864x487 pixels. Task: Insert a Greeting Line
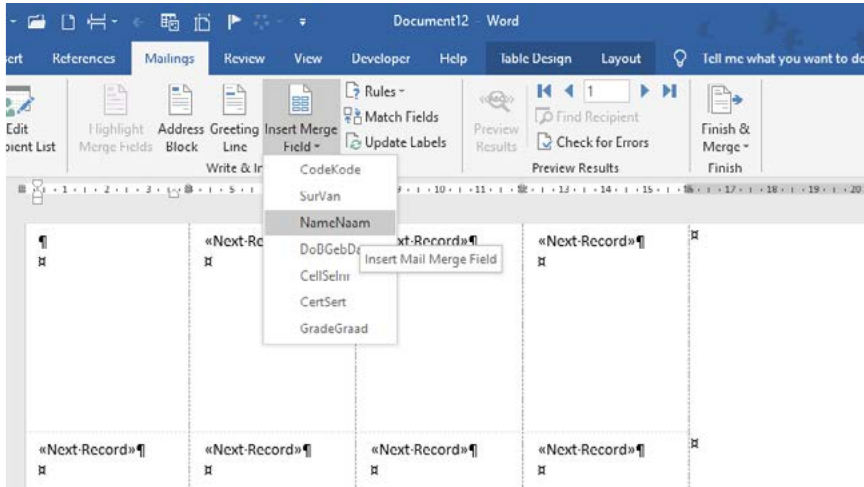234,119
